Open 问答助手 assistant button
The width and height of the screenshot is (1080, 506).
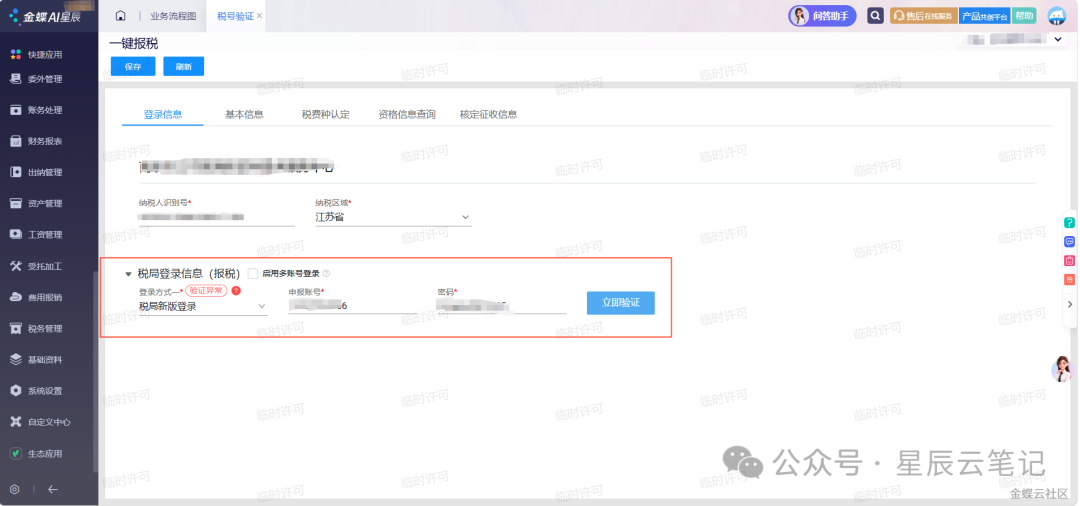[x=822, y=16]
